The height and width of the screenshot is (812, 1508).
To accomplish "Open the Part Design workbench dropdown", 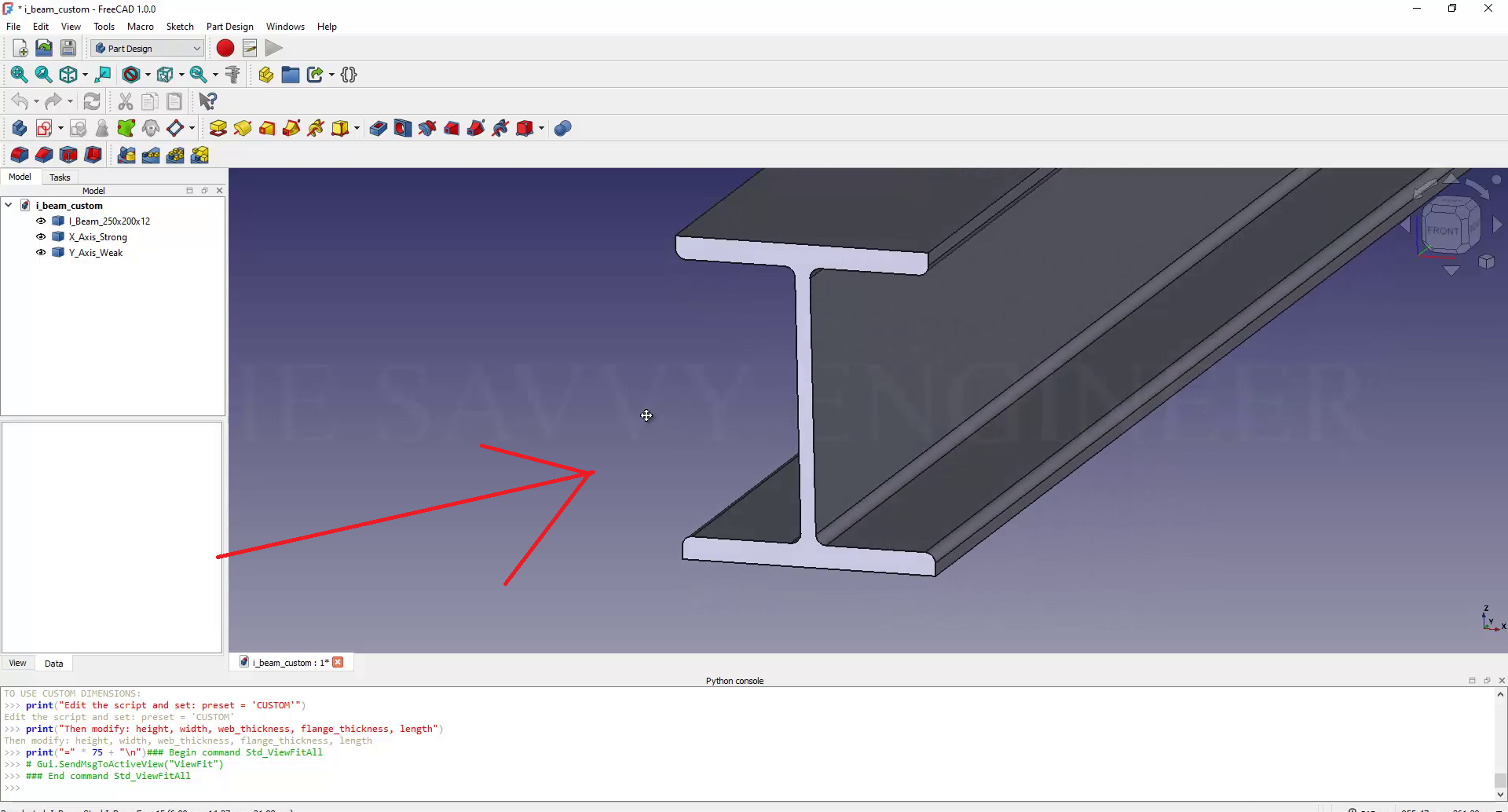I will [x=148, y=49].
